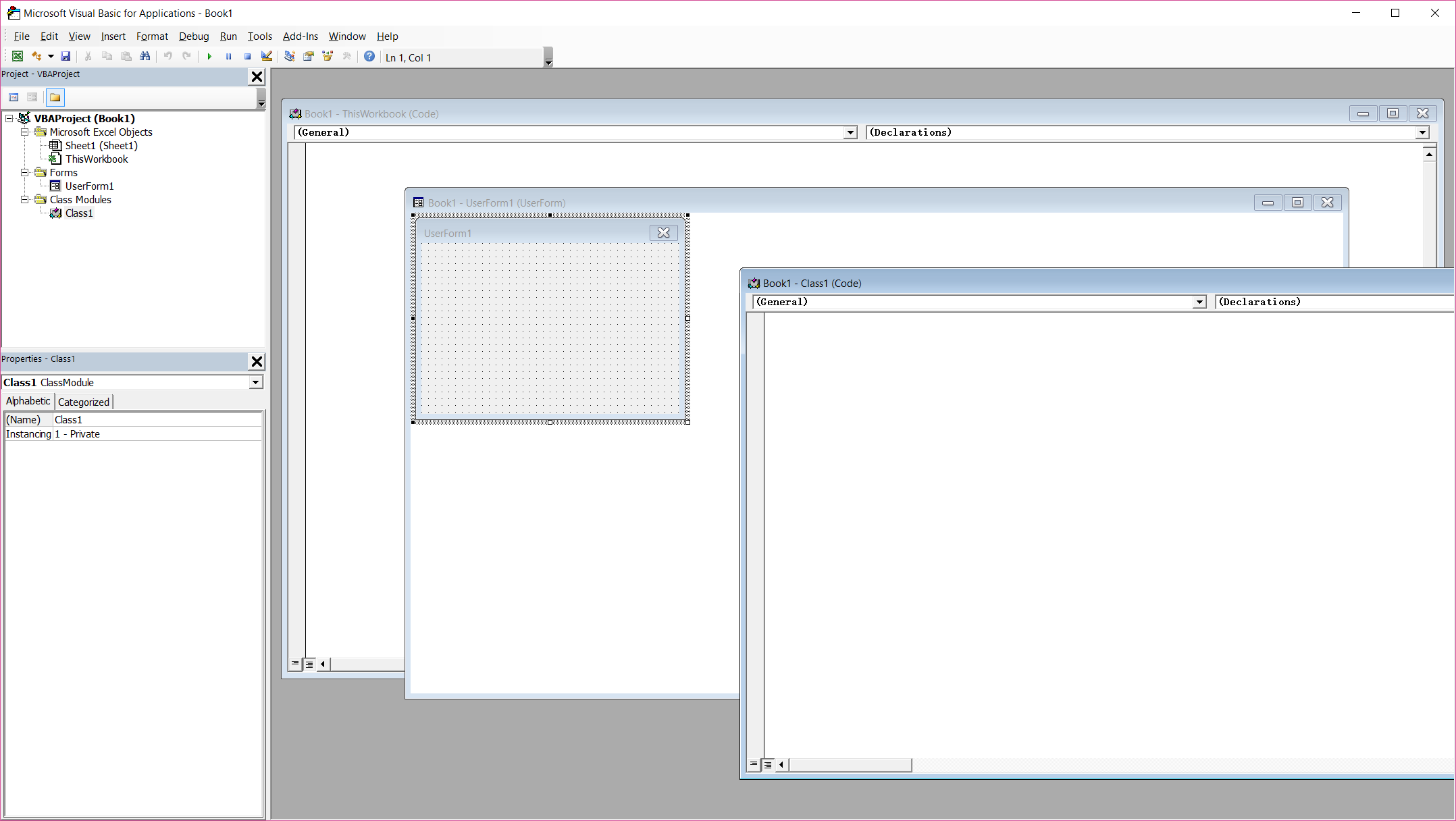This screenshot has width=1456, height=821.
Task: Toggle Folders view in Project pane
Action: (55, 97)
